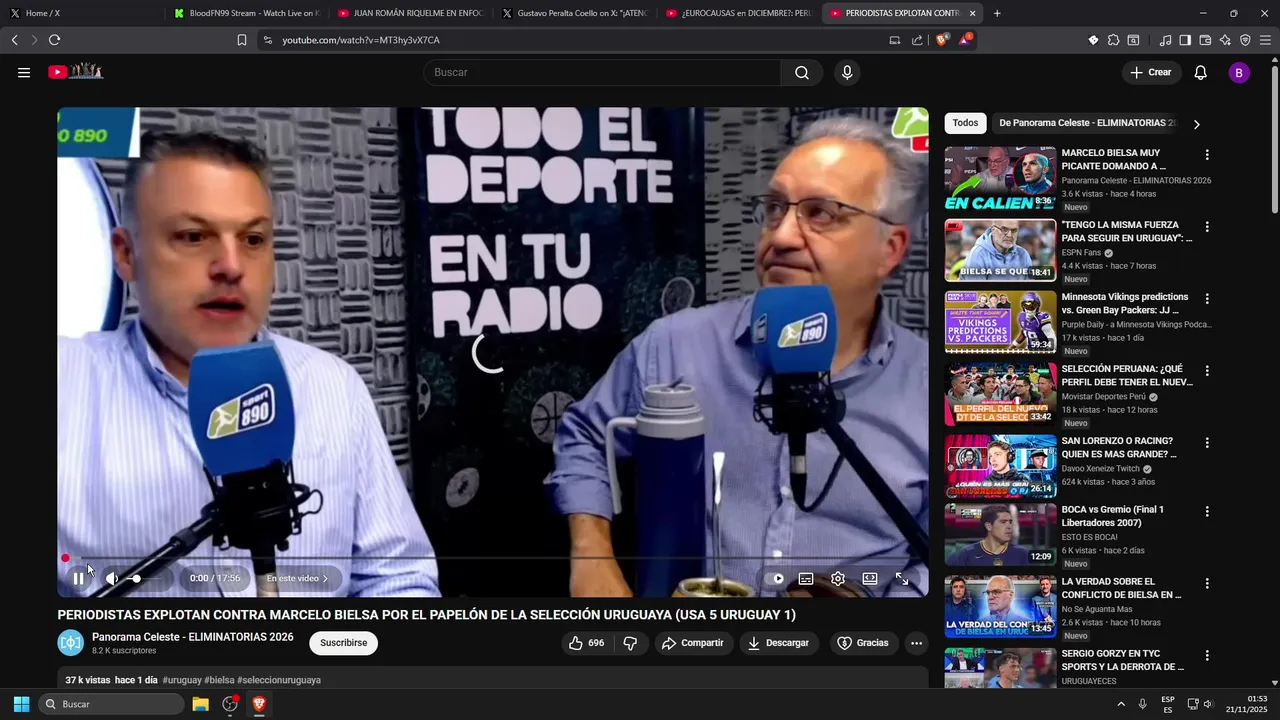Screen dimensions: 1280x720
Task: Focus the 'Buscar' search field
Action: pos(601,72)
